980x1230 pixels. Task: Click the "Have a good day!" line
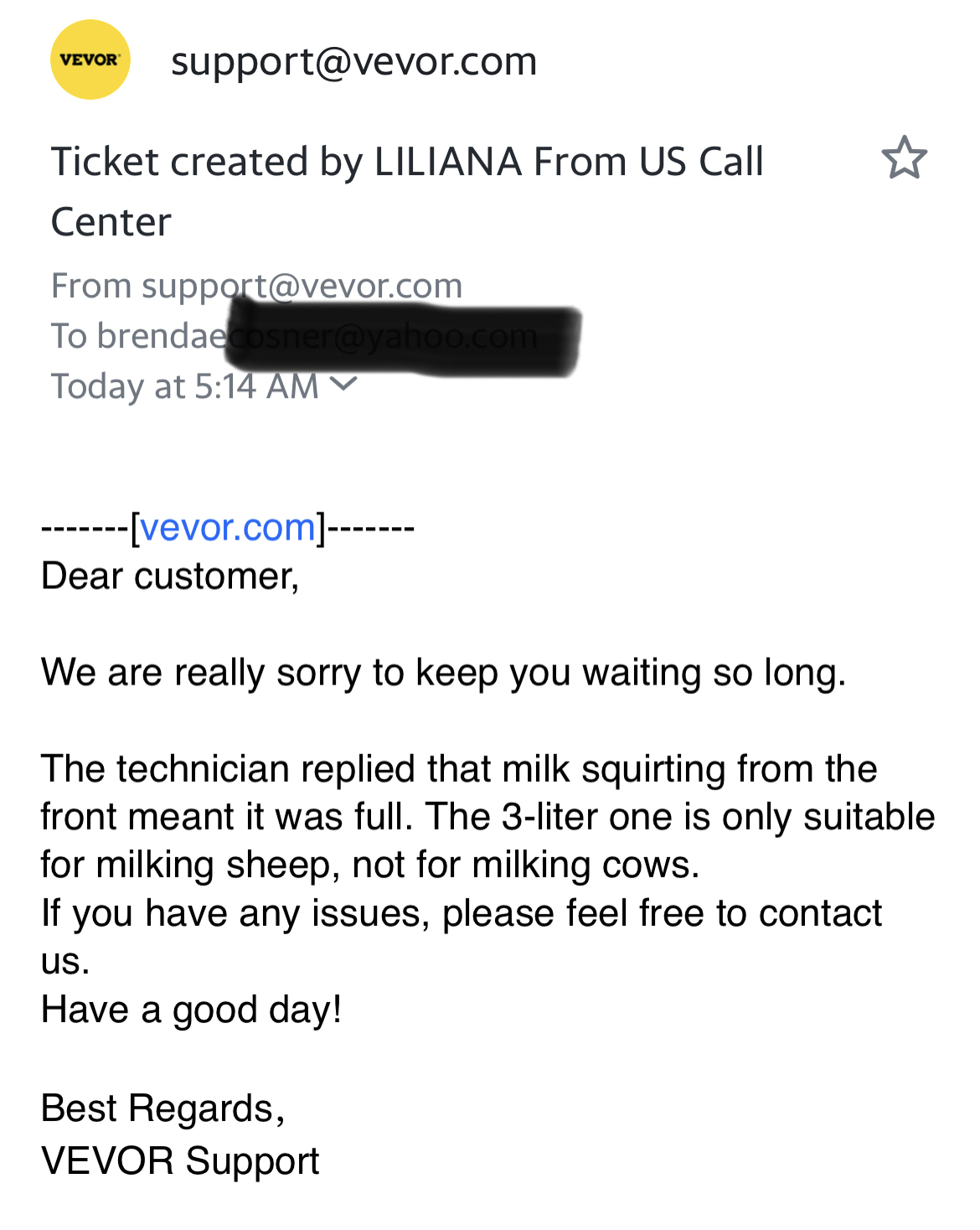(191, 1010)
